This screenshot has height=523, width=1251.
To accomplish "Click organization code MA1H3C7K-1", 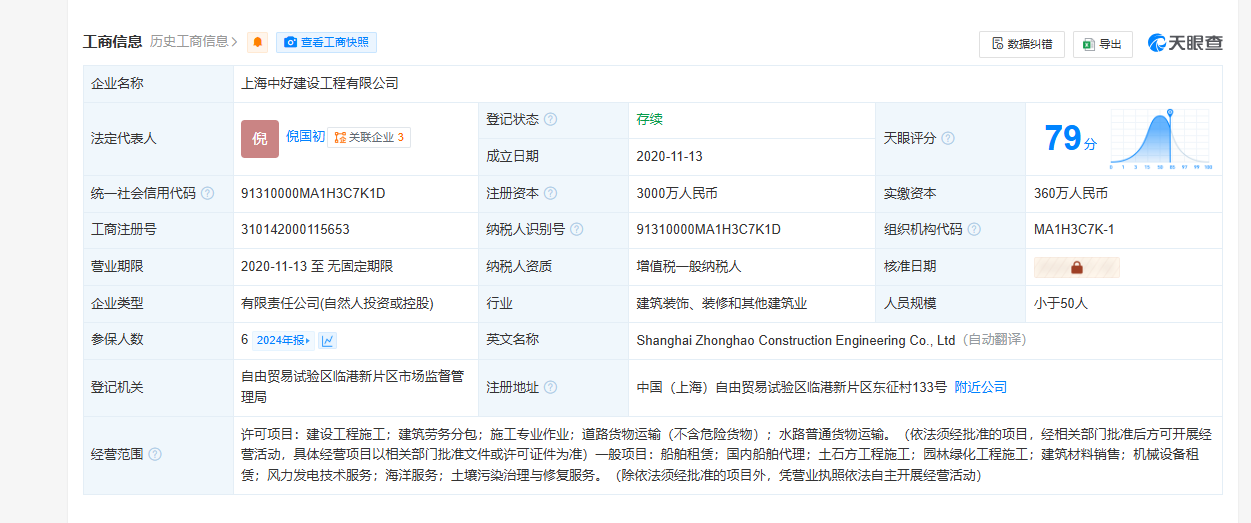I will coord(1074,230).
